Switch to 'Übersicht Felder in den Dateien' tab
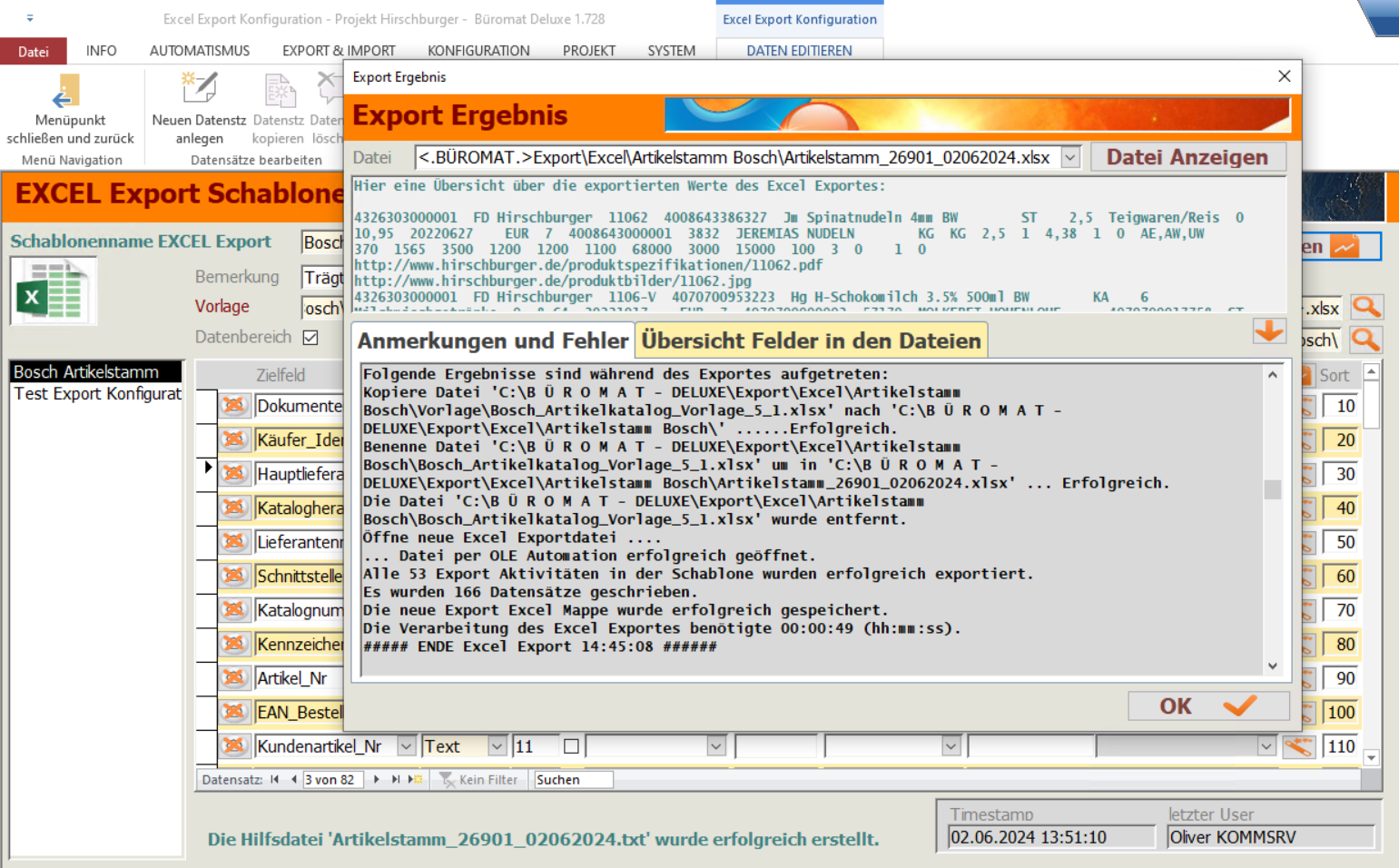Screen dimensions: 1399x868 click(811, 340)
